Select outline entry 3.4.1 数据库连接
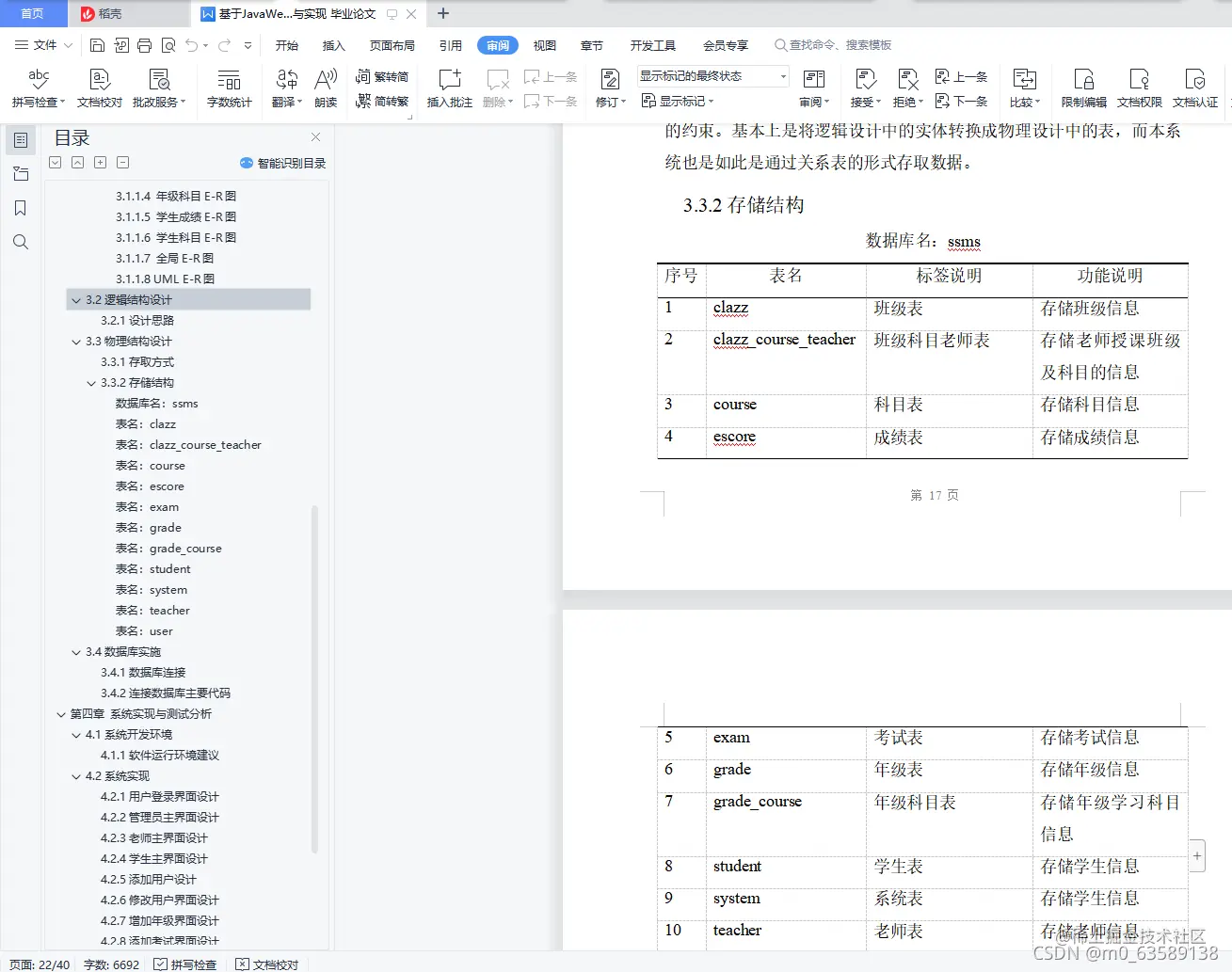 [x=143, y=673]
